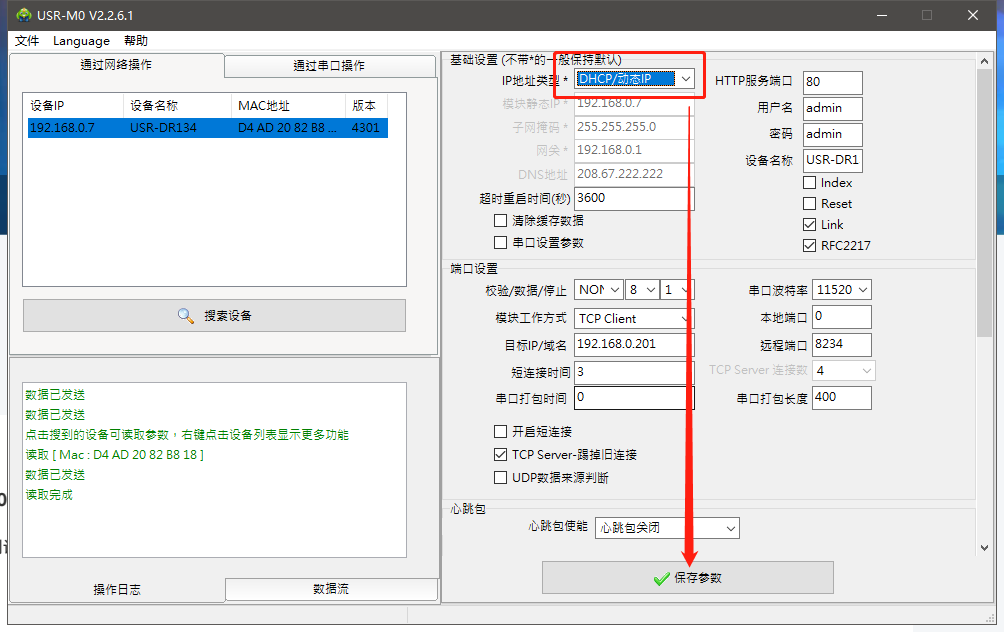Click the MAC地址 column header

pos(288,106)
